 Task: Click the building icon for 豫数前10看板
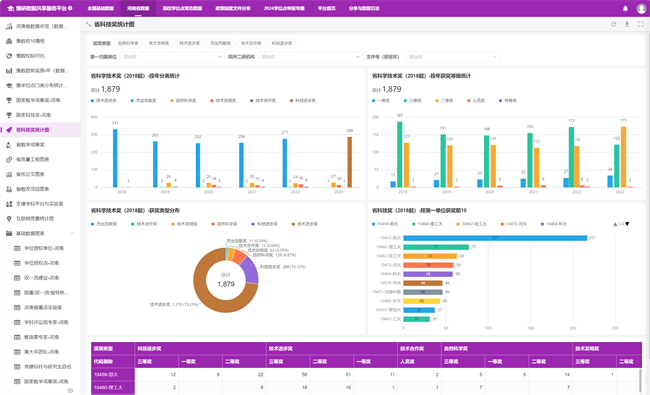click(9, 41)
